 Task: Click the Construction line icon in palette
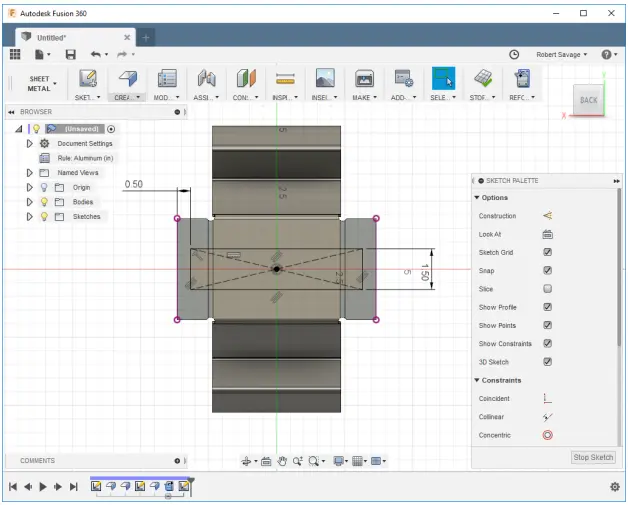(547, 216)
